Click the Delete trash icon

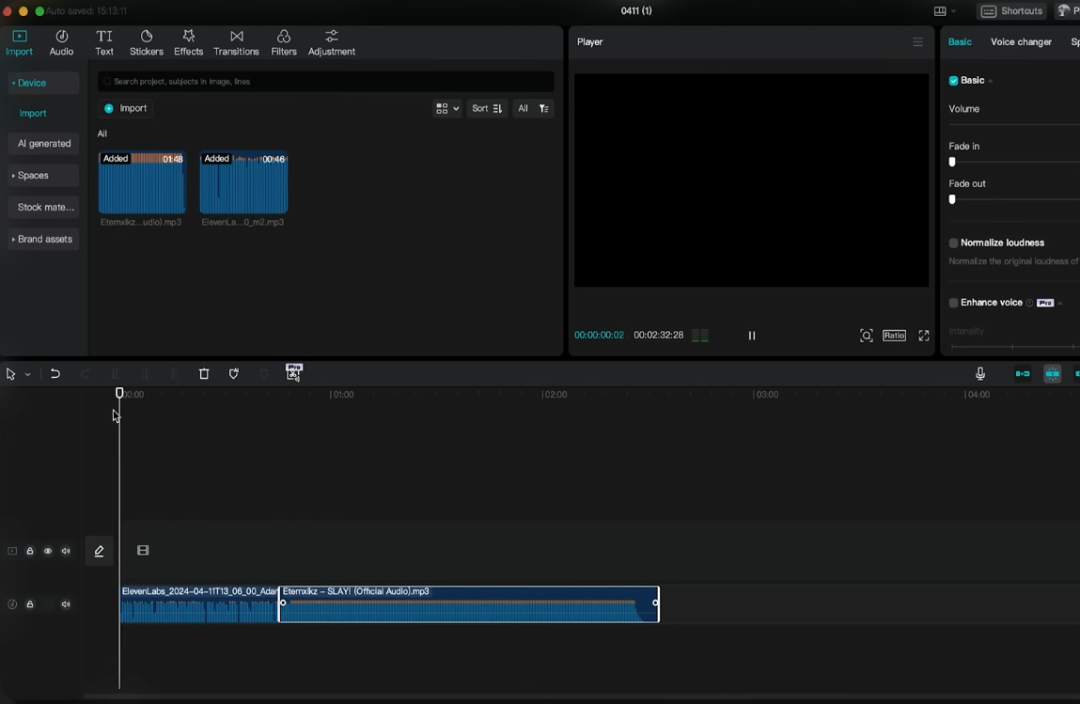coord(204,374)
